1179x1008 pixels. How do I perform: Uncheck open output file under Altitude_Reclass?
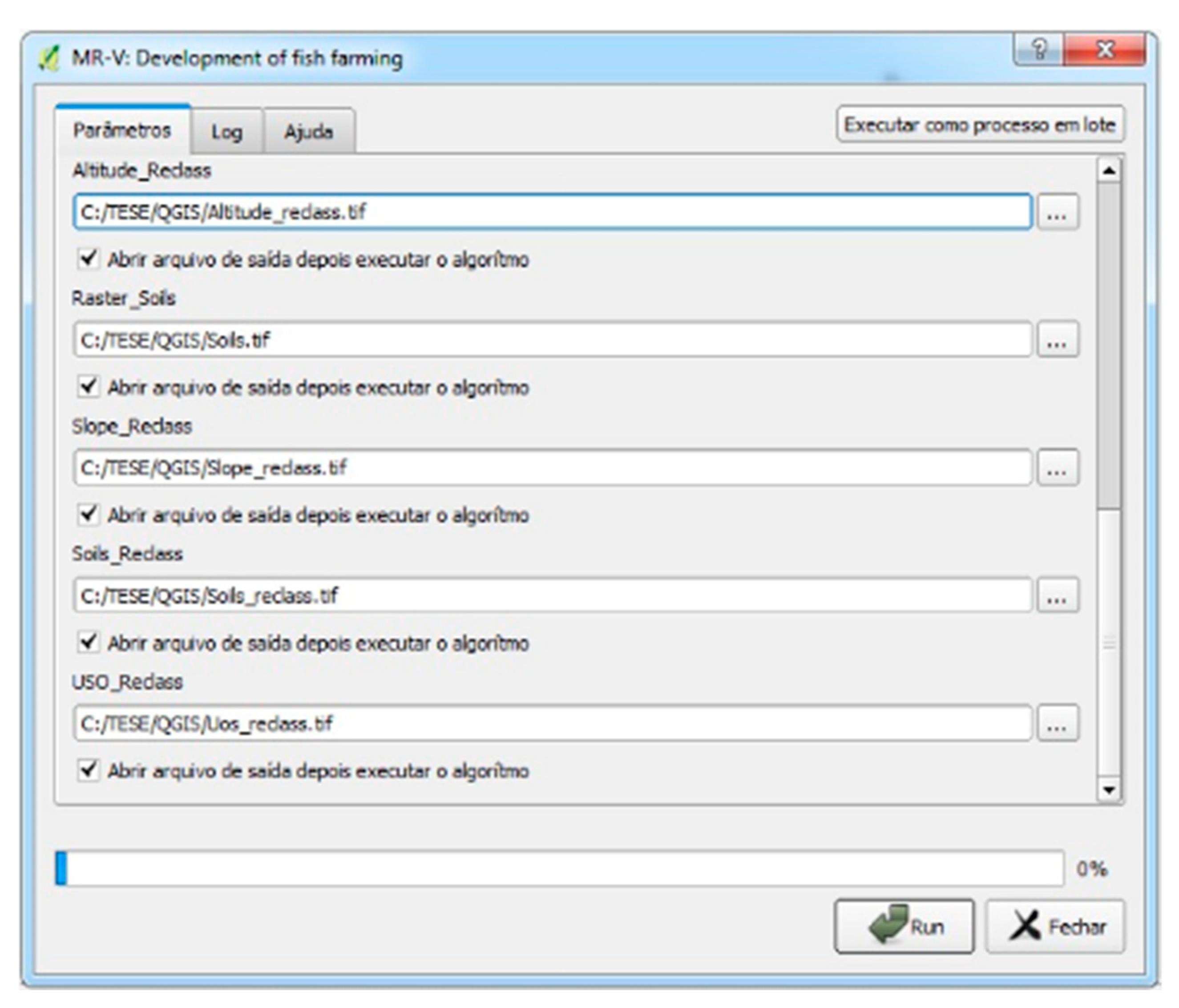[88, 259]
